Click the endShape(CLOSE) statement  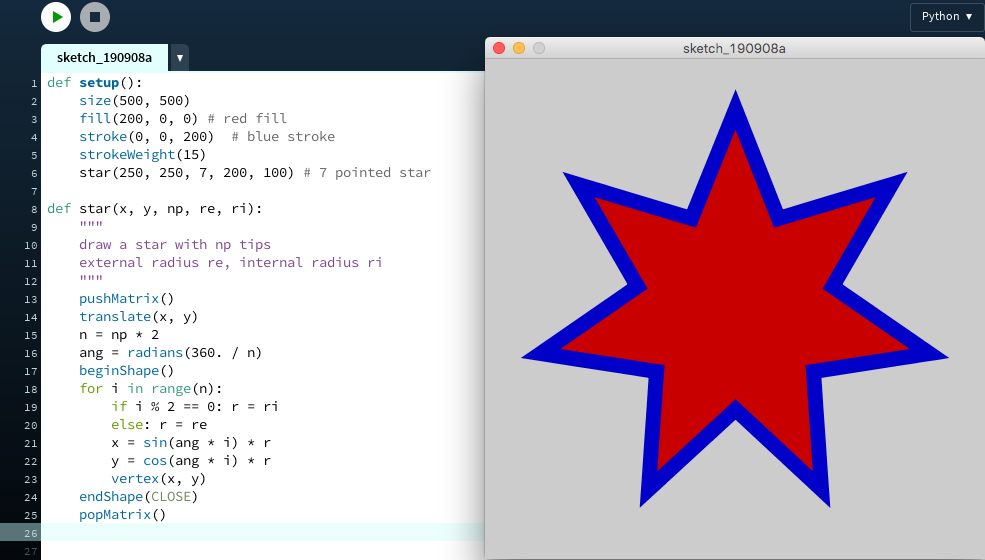(x=138, y=497)
